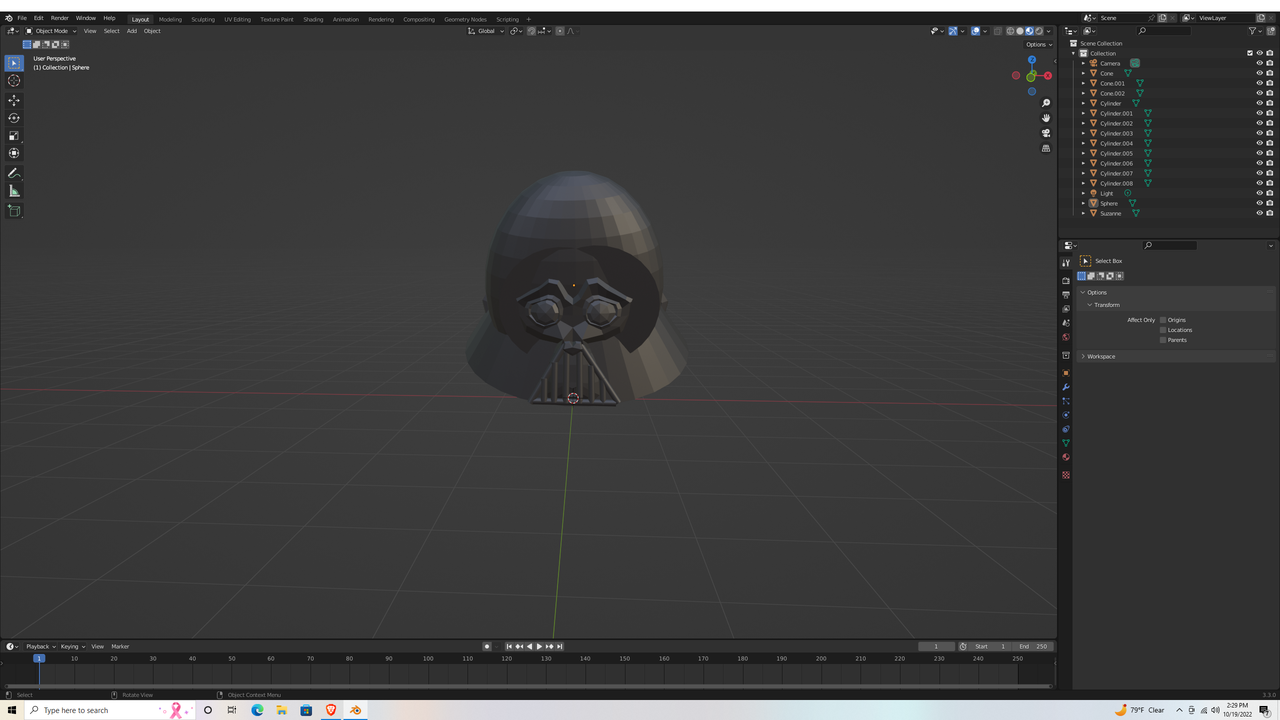This screenshot has height=720, width=1280.
Task: Select the Rotate tool
Action: 14,118
